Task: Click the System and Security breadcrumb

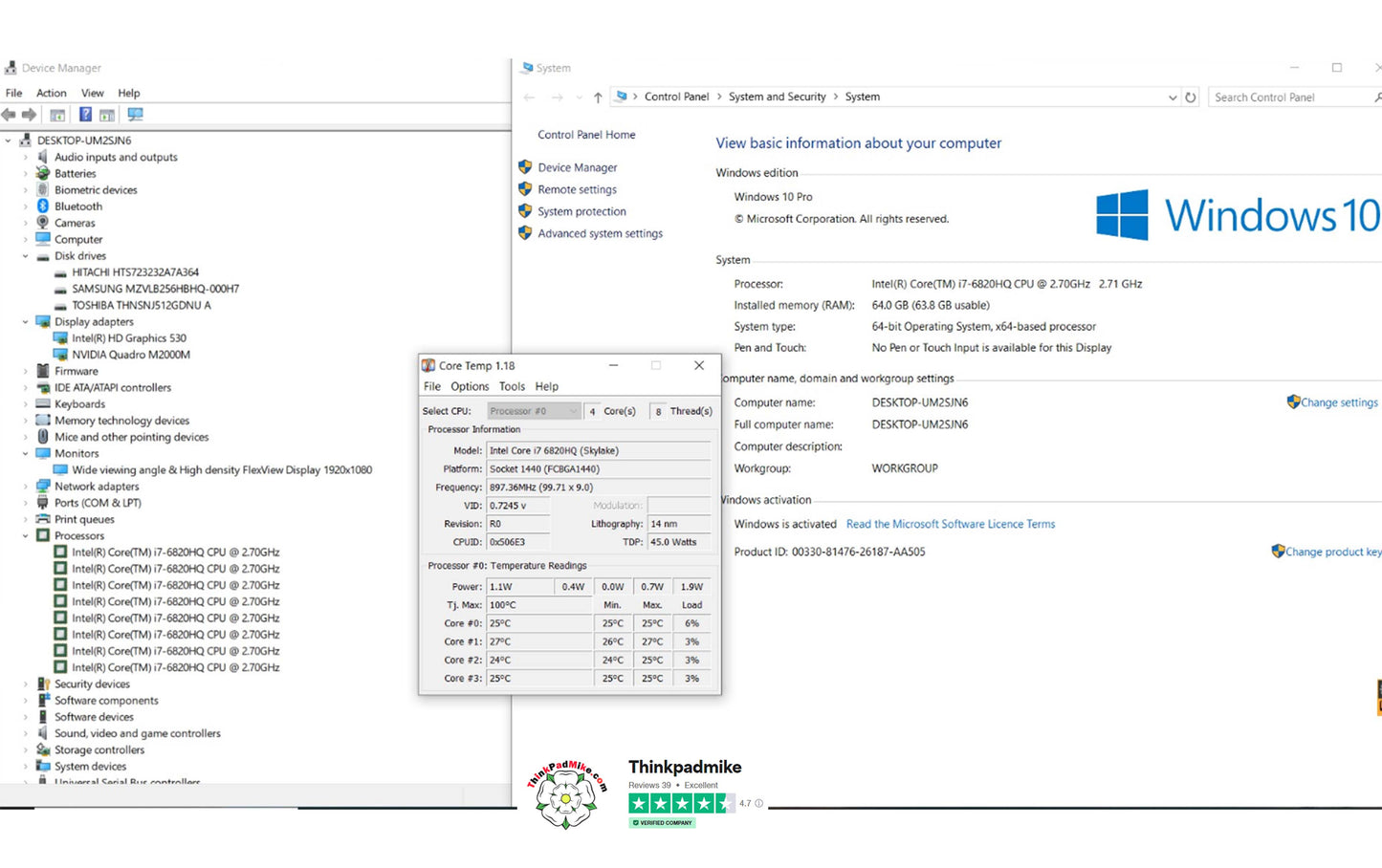Action: pyautogui.click(x=777, y=98)
